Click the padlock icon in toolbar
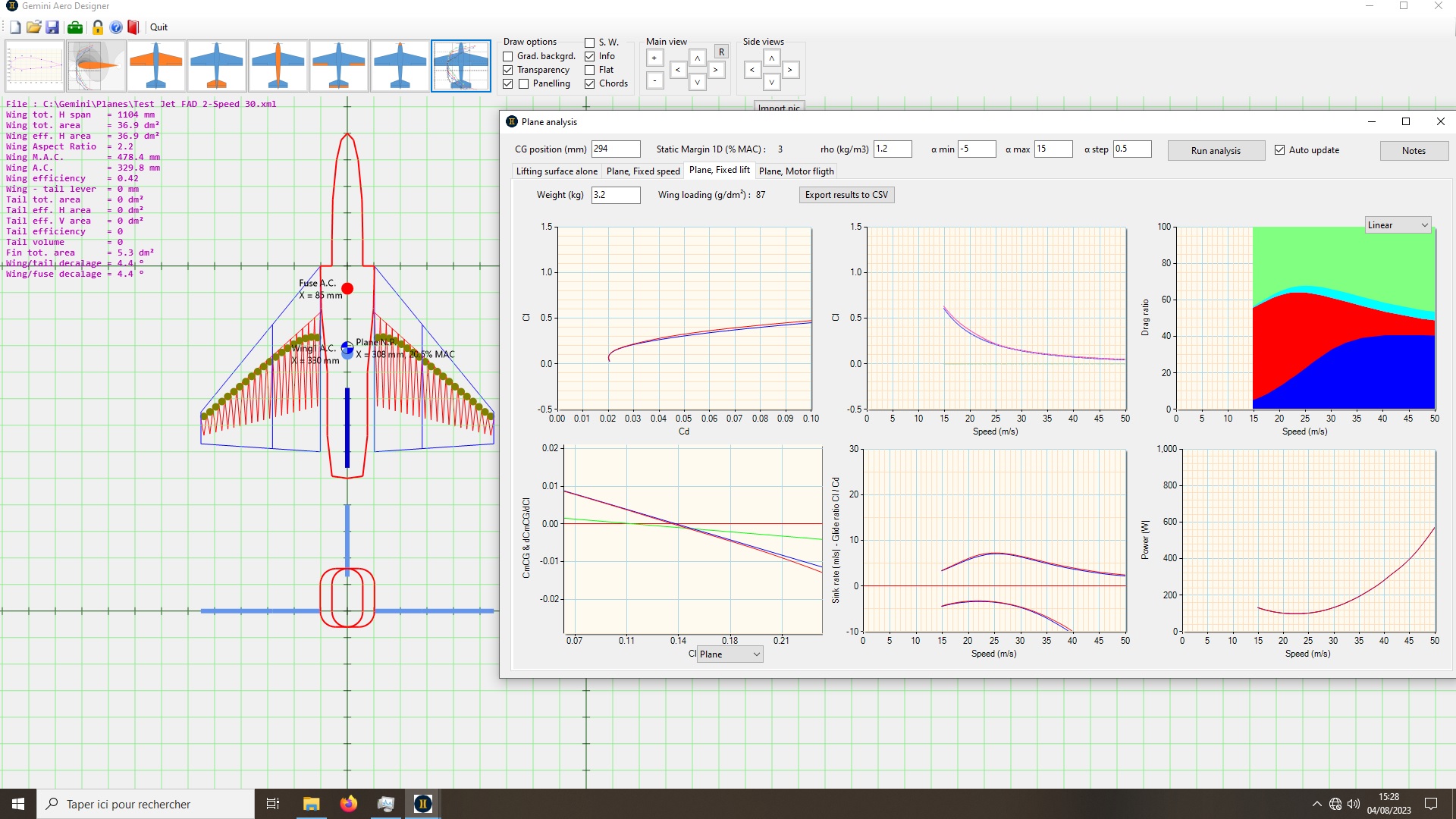 (98, 27)
